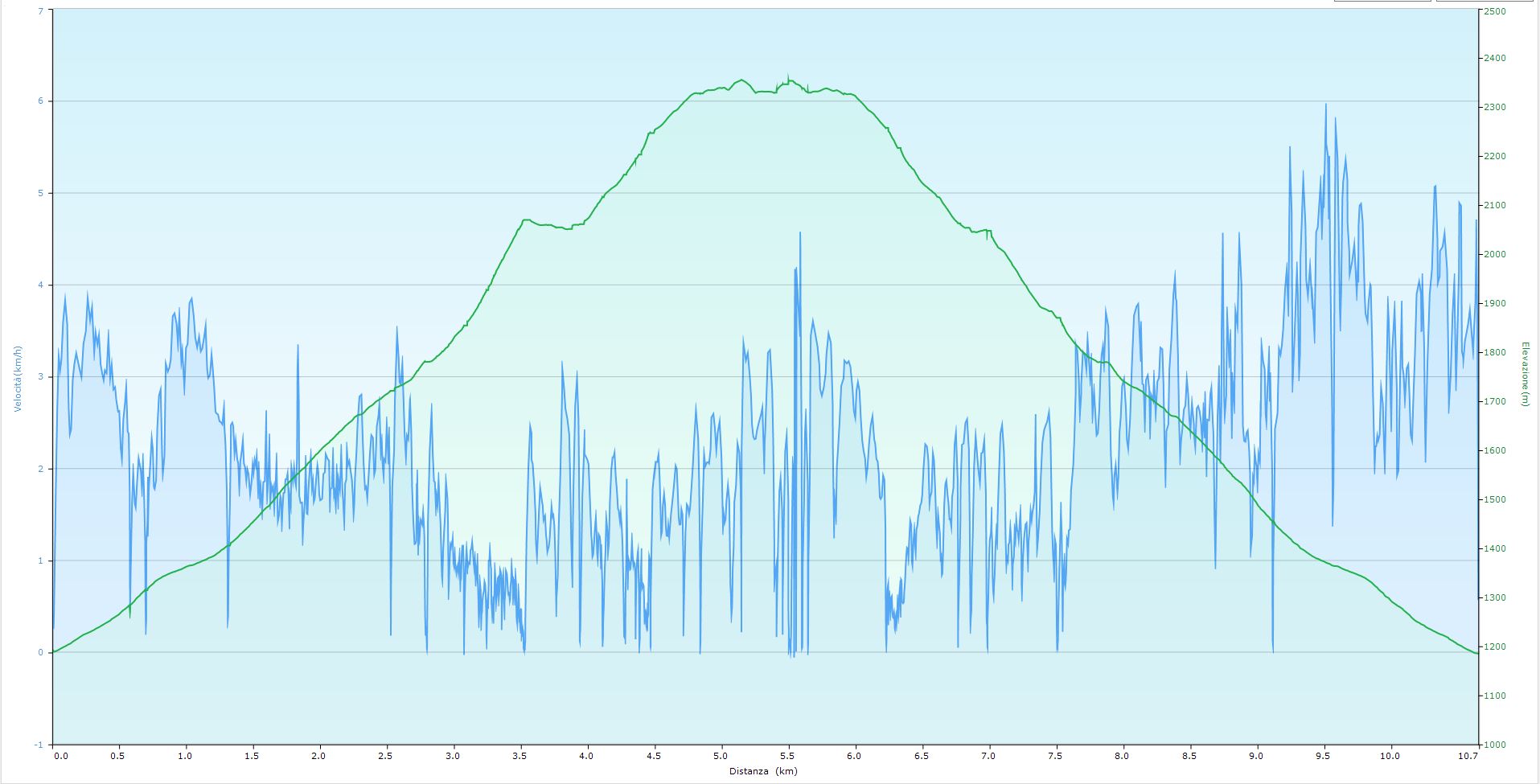Click the 2100 elevation axis label
Image resolution: width=1540 pixels, height=784 pixels.
point(1496,205)
